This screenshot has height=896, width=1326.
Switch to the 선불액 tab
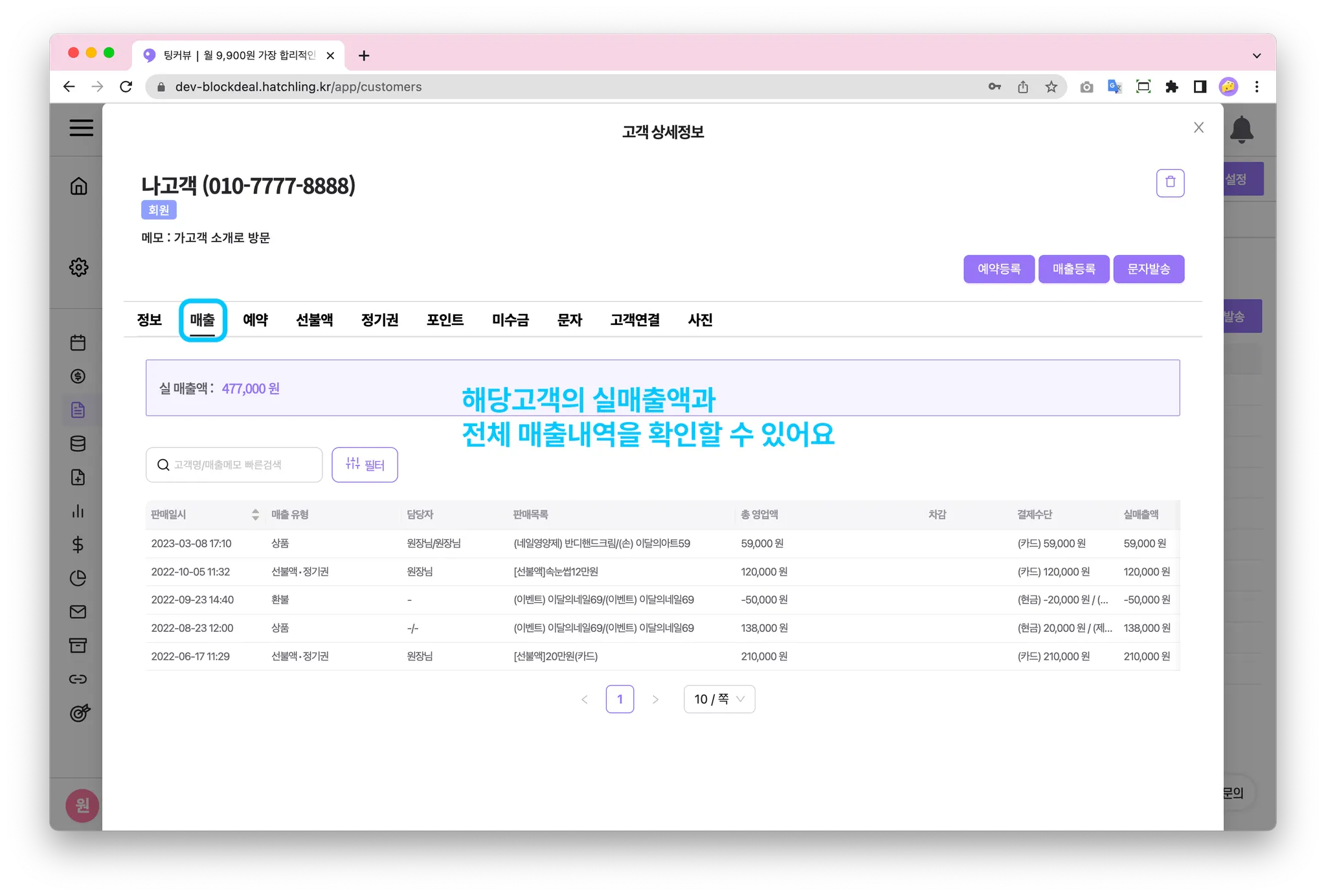click(314, 320)
